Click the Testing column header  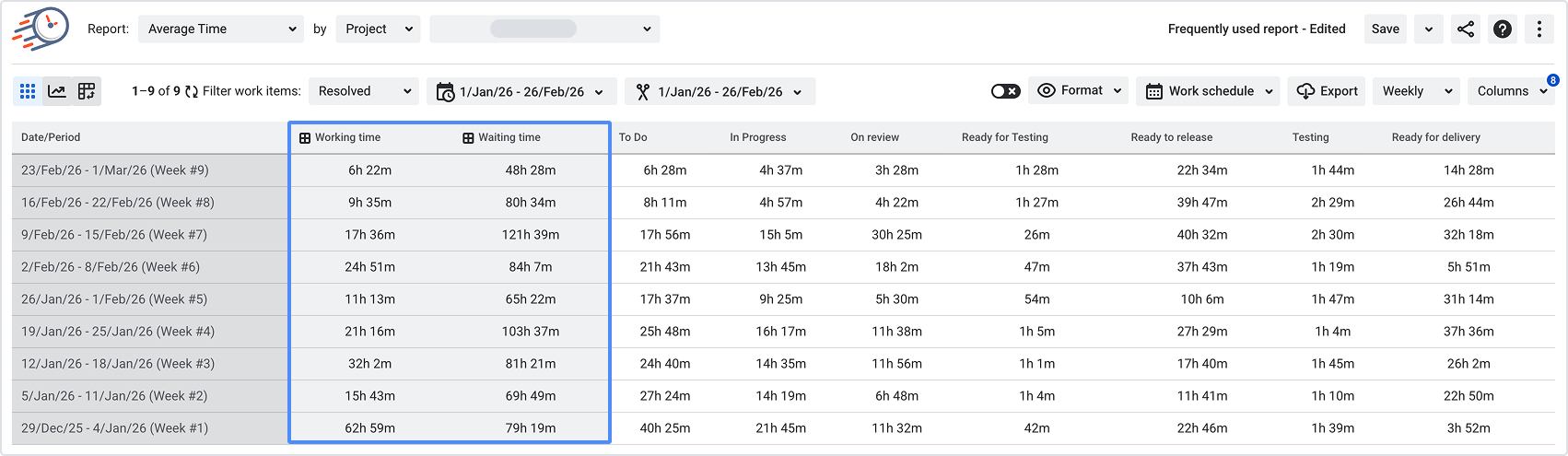(1311, 137)
